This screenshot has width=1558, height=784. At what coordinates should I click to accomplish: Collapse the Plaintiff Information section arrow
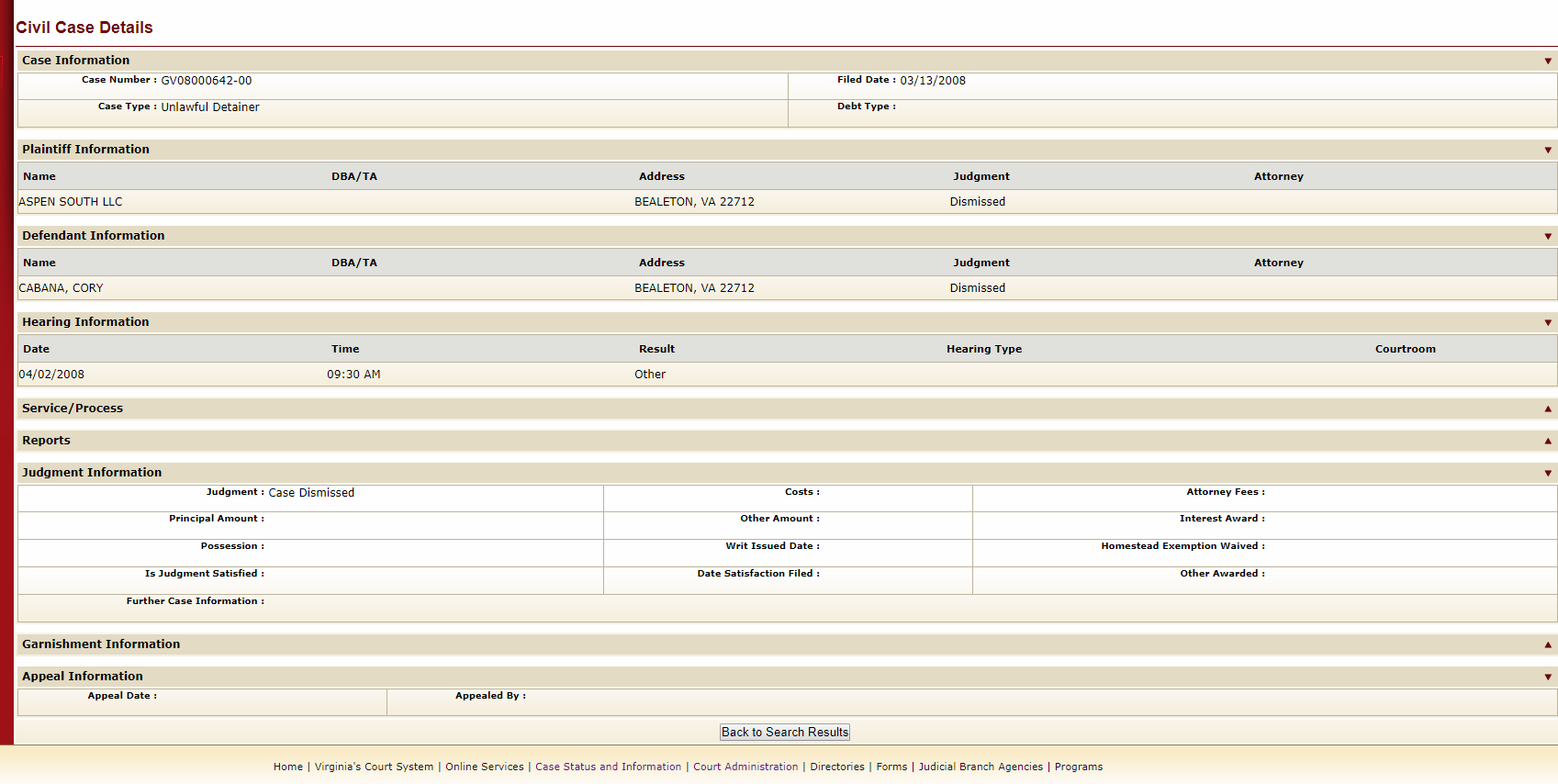tap(1548, 151)
